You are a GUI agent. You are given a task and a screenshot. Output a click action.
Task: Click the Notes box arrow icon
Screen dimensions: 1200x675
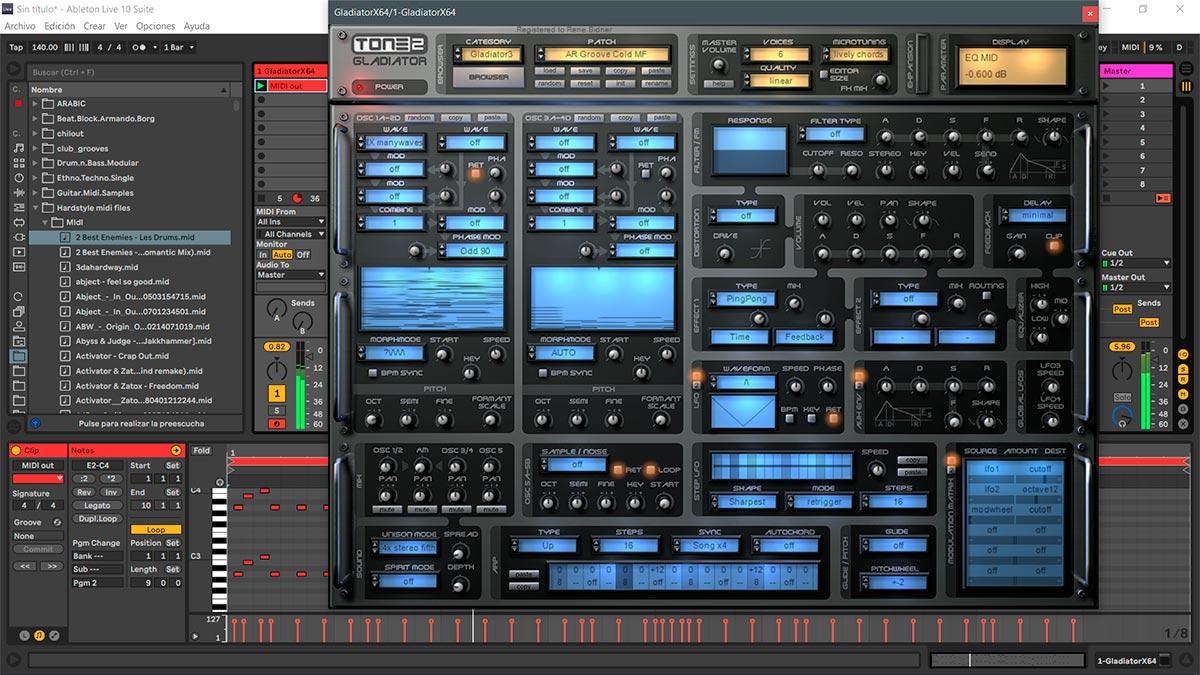[175, 451]
